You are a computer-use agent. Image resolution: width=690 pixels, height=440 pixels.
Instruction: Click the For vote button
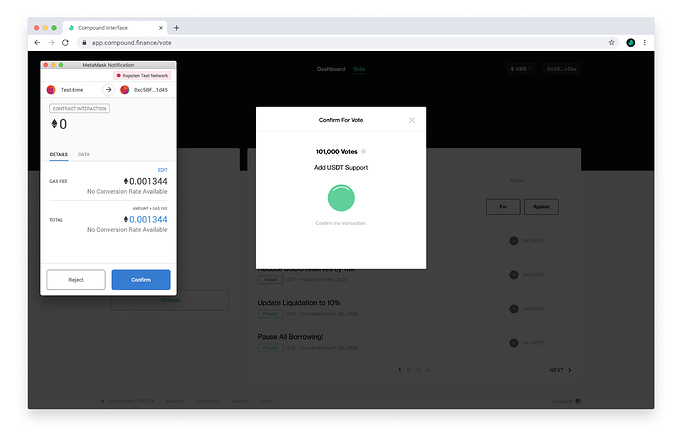[503, 207]
